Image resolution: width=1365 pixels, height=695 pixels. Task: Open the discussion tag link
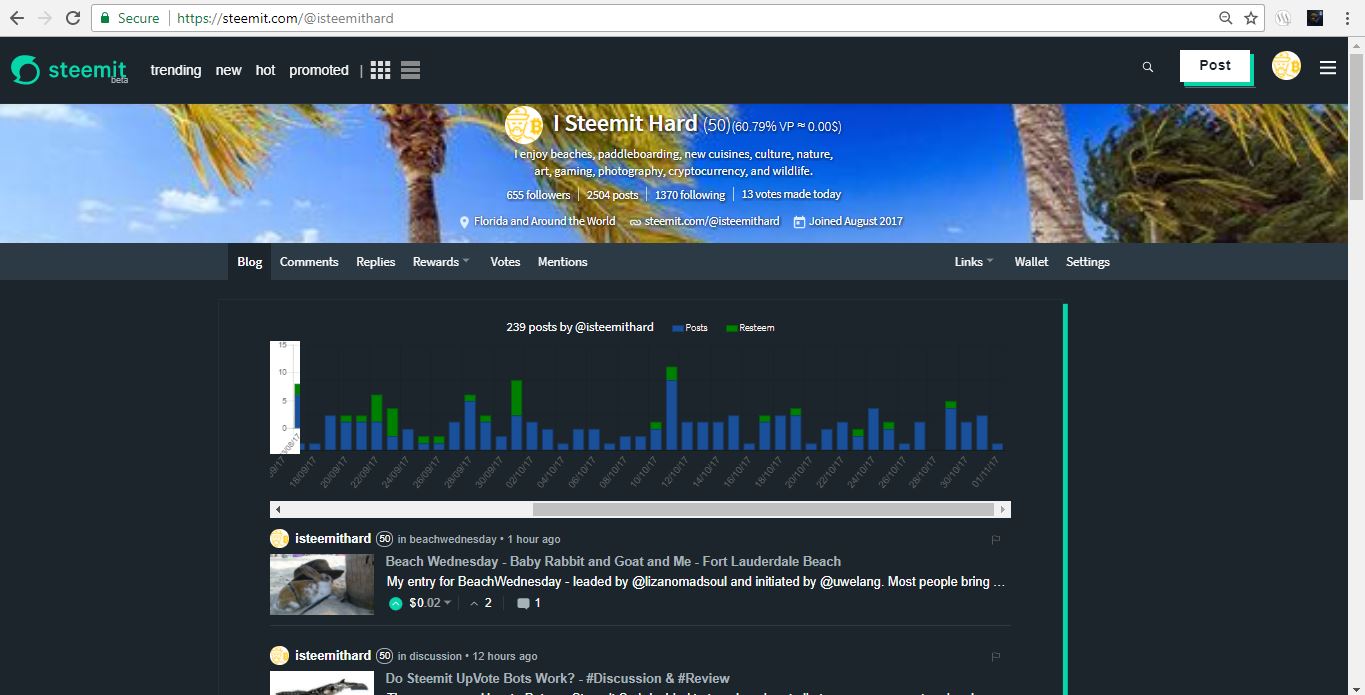click(x=436, y=656)
